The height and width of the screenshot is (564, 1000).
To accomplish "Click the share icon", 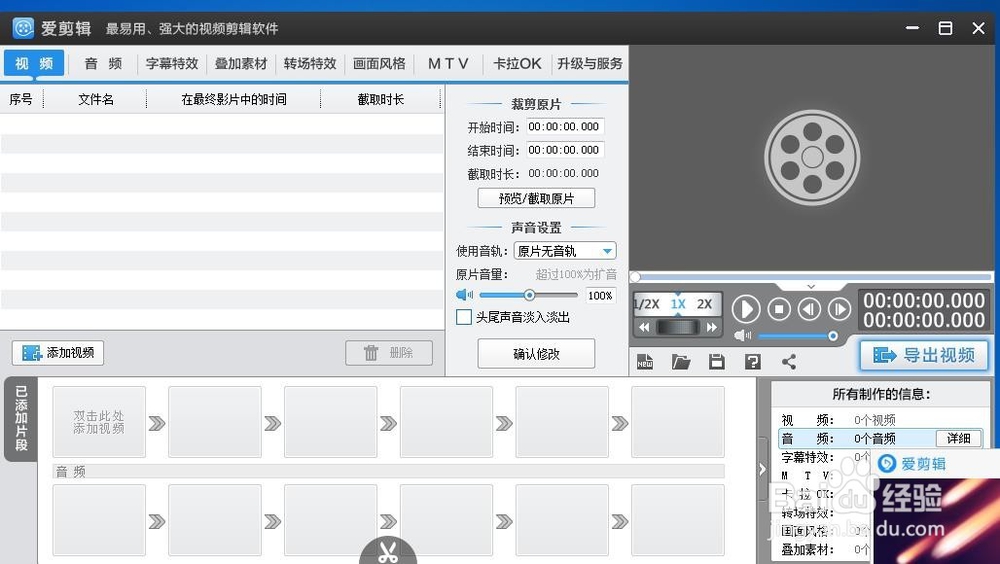I will (x=789, y=362).
